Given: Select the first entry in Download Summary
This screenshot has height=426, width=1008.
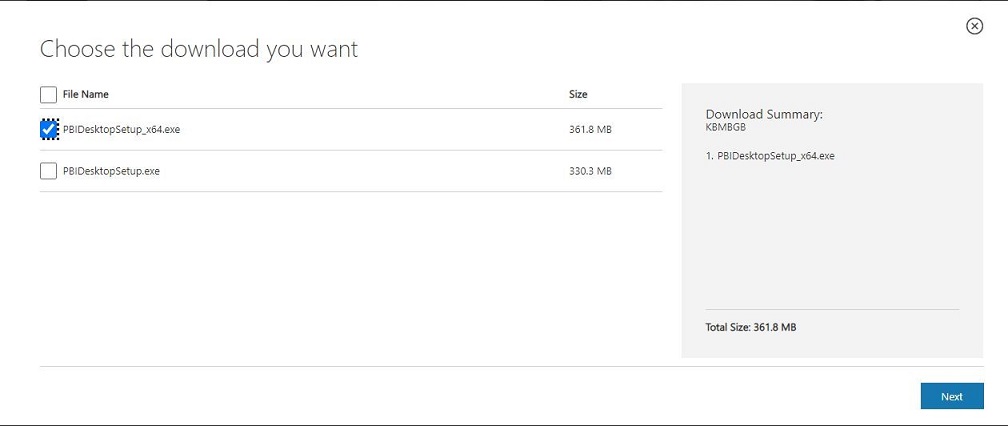Looking at the screenshot, I should [770, 155].
